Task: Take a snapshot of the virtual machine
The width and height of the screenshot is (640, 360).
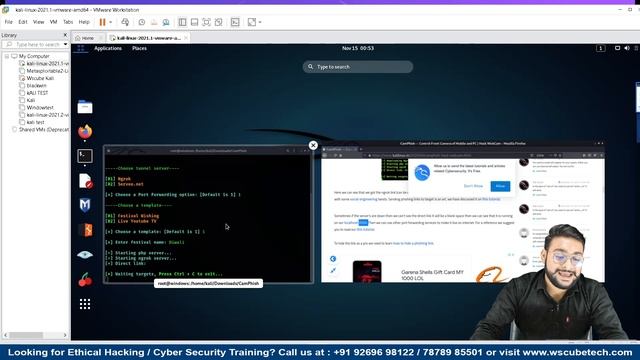Action: (x=142, y=22)
